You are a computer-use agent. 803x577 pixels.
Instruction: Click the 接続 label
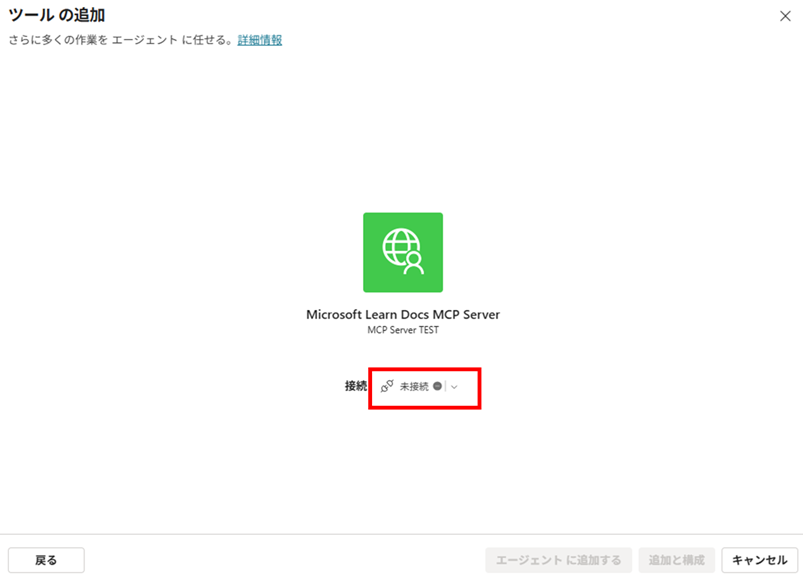coord(355,386)
